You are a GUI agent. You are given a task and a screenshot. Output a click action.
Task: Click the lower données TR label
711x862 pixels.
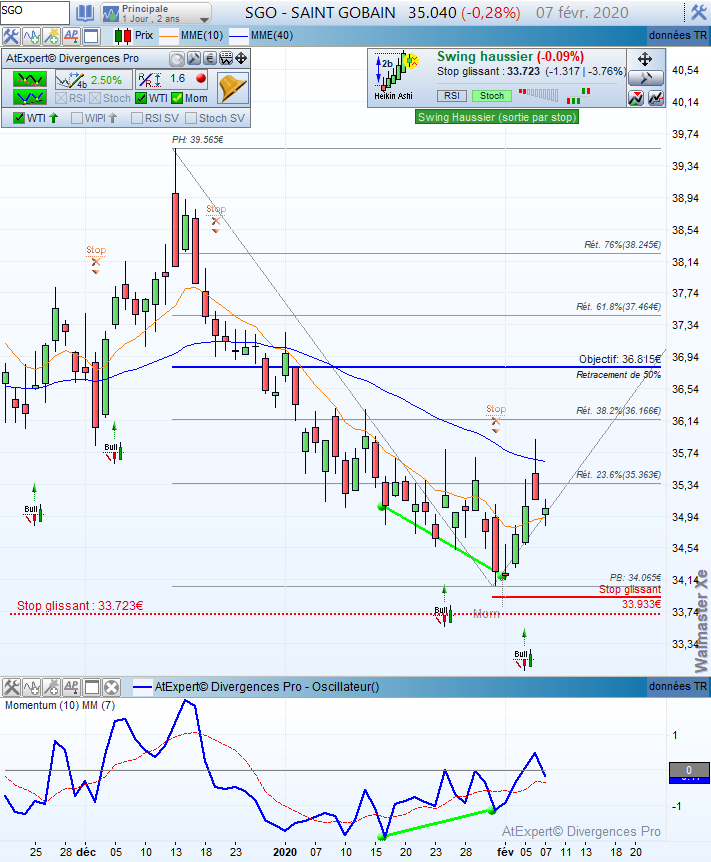[677, 687]
